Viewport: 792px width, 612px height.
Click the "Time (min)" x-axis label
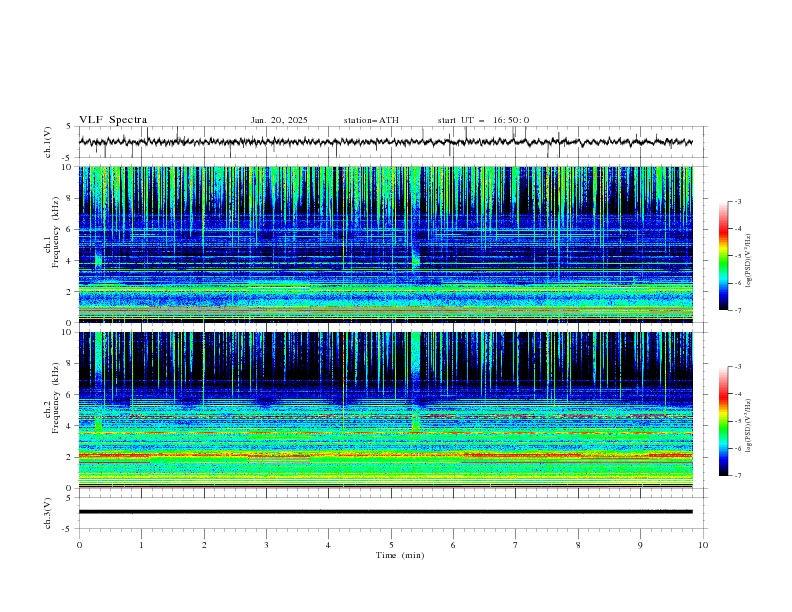pyautogui.click(x=400, y=555)
